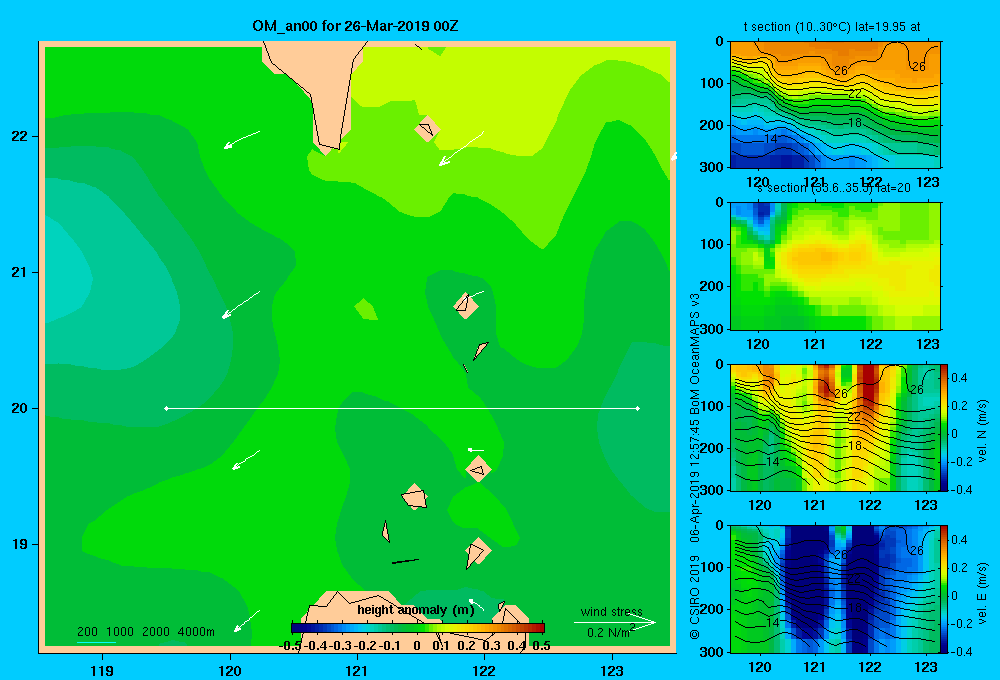1000x680 pixels.
Task: Click the island near 18.9N 121.9E
Action: pyautogui.click(x=477, y=552)
